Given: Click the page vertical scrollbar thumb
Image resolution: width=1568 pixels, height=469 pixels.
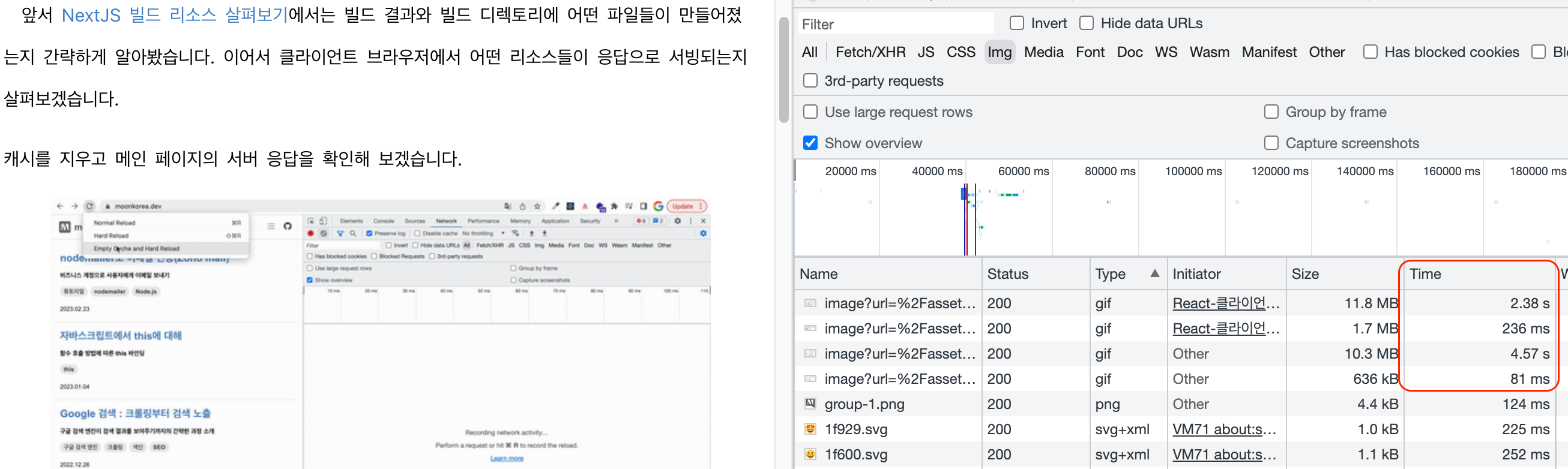Looking at the screenshot, I should pos(783,70).
